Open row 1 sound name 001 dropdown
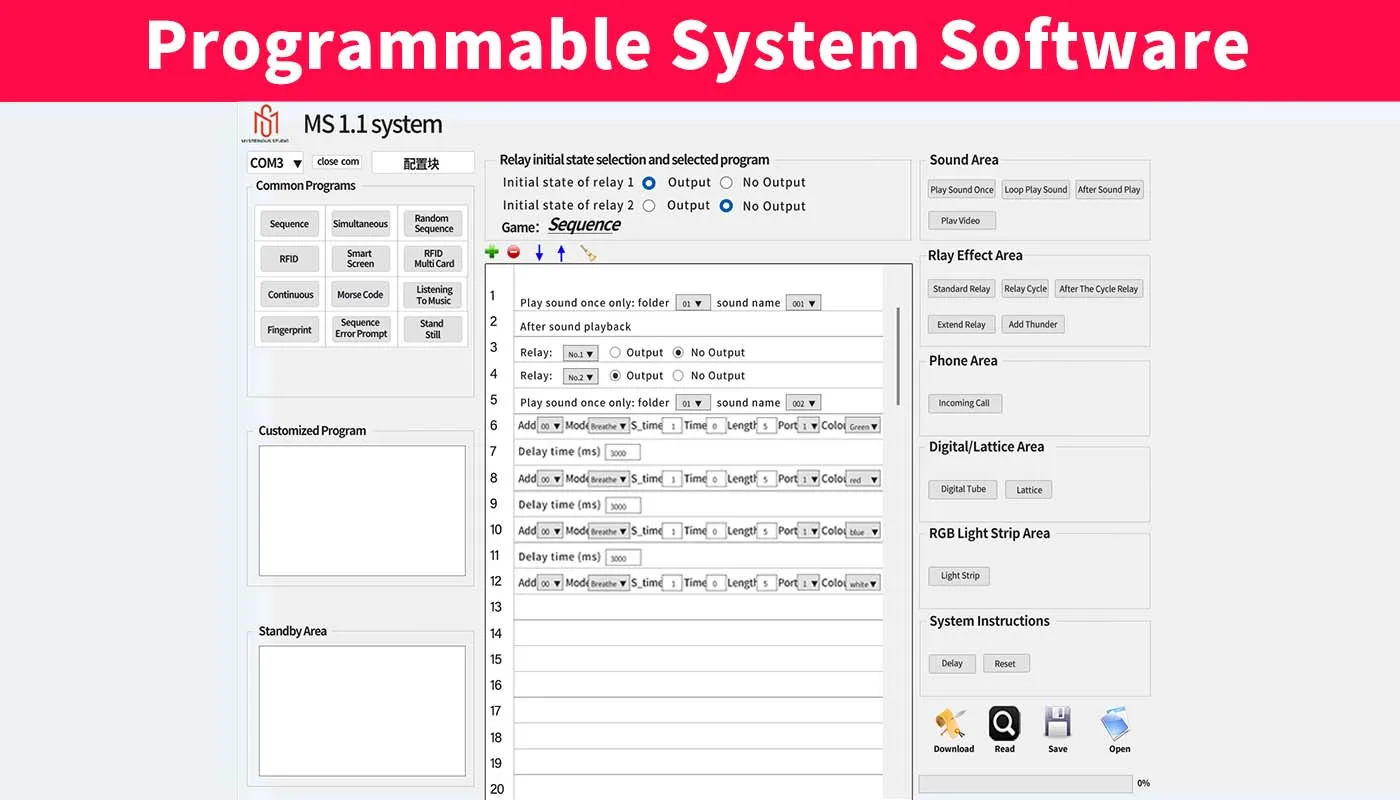This screenshot has height=800, width=1400. pos(803,302)
